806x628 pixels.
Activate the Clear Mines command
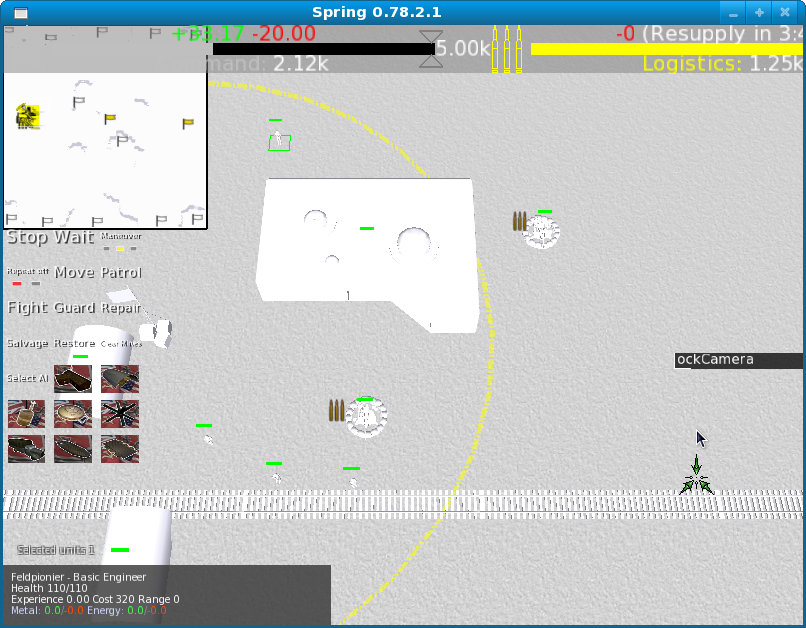coord(121,344)
